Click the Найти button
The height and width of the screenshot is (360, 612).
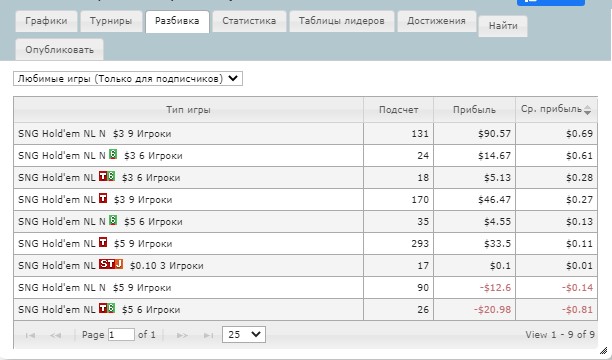503,26
